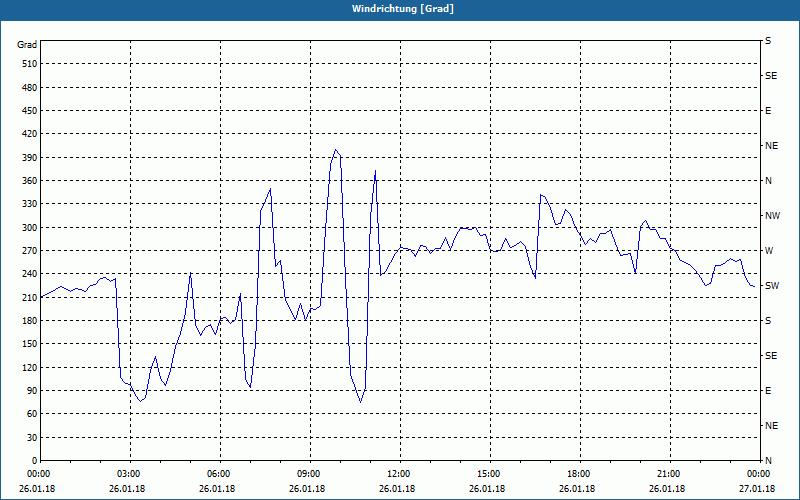
Task: Click the 26.01.18 date under 21:00
Action: tap(667, 489)
